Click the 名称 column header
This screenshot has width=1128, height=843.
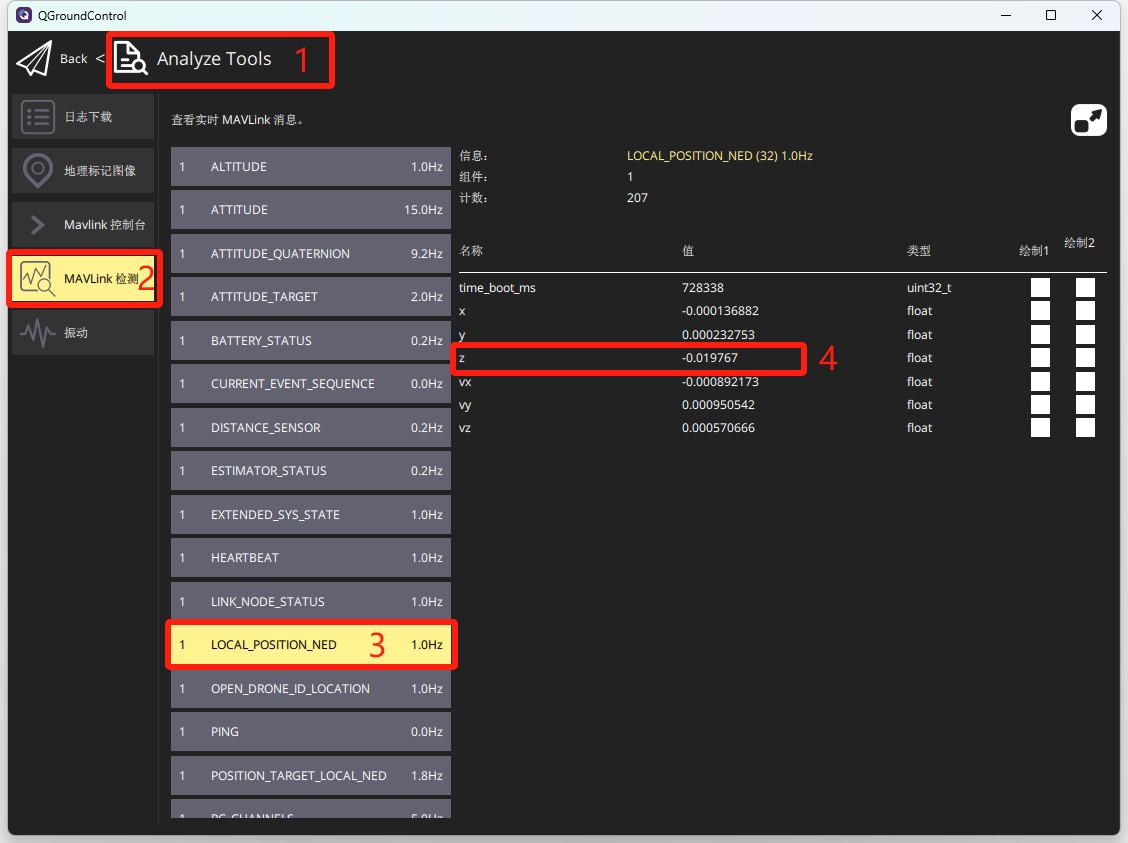[471, 250]
